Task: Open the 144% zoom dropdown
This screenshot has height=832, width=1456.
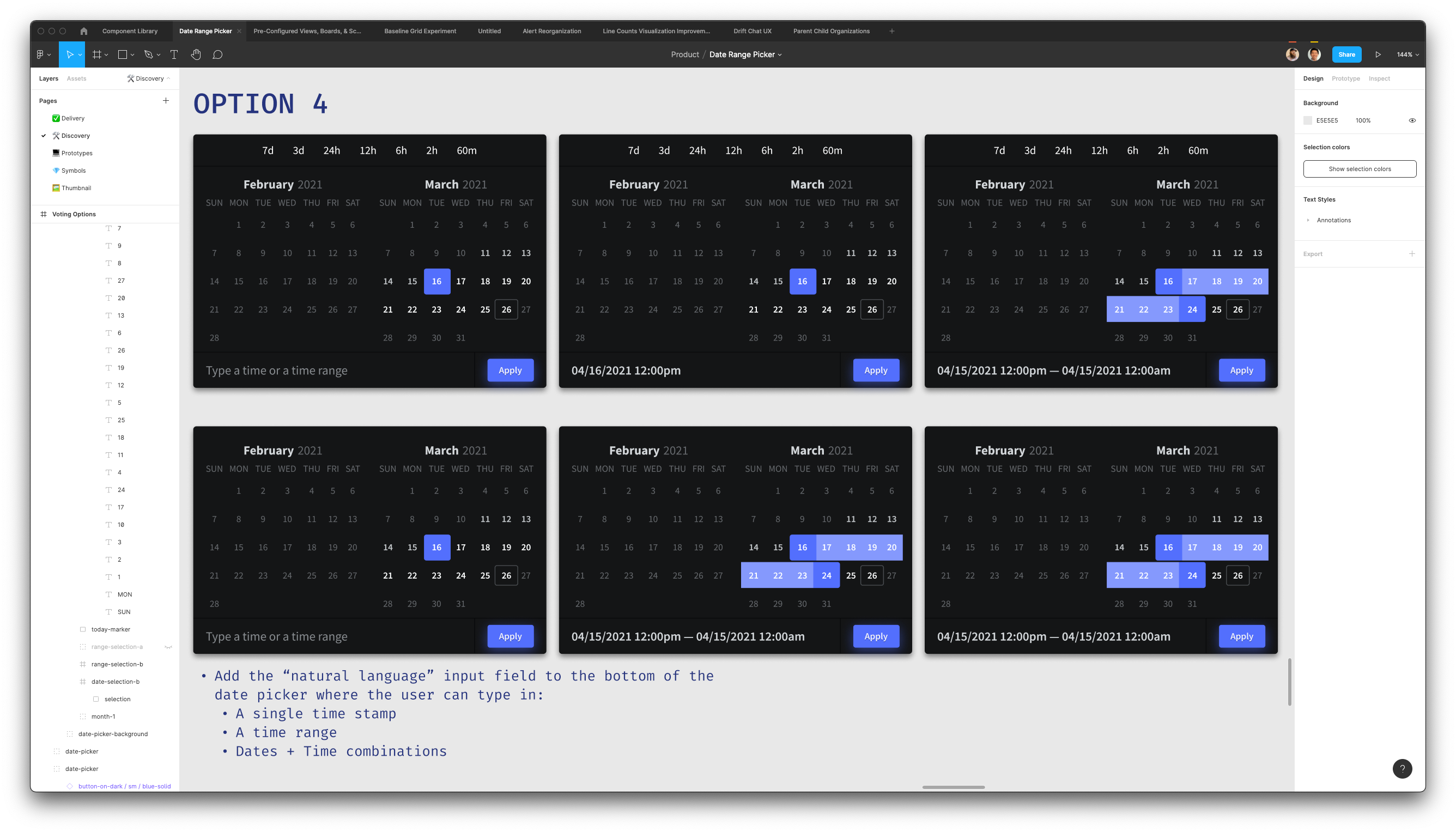Action: [x=1408, y=54]
